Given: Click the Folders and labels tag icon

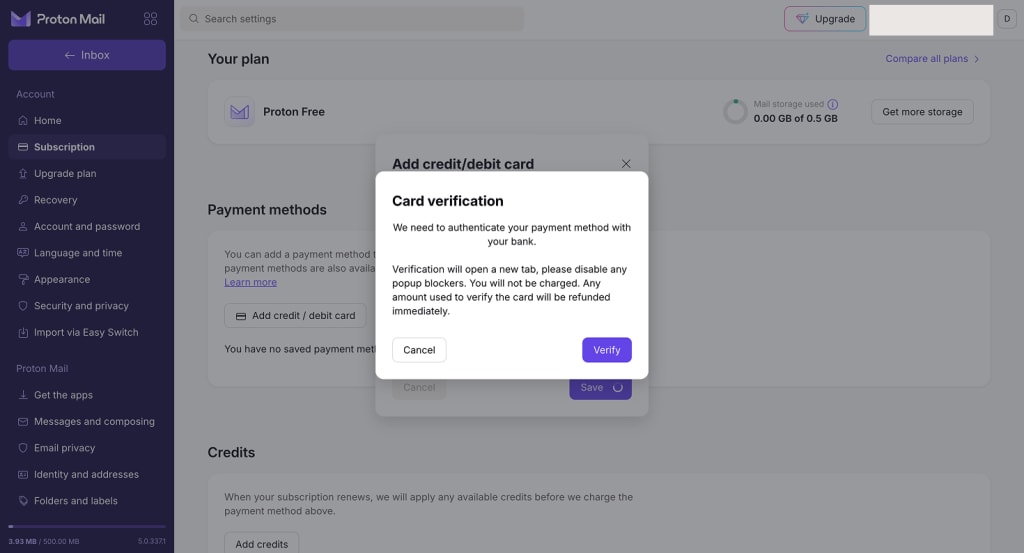Looking at the screenshot, I should click(24, 501).
